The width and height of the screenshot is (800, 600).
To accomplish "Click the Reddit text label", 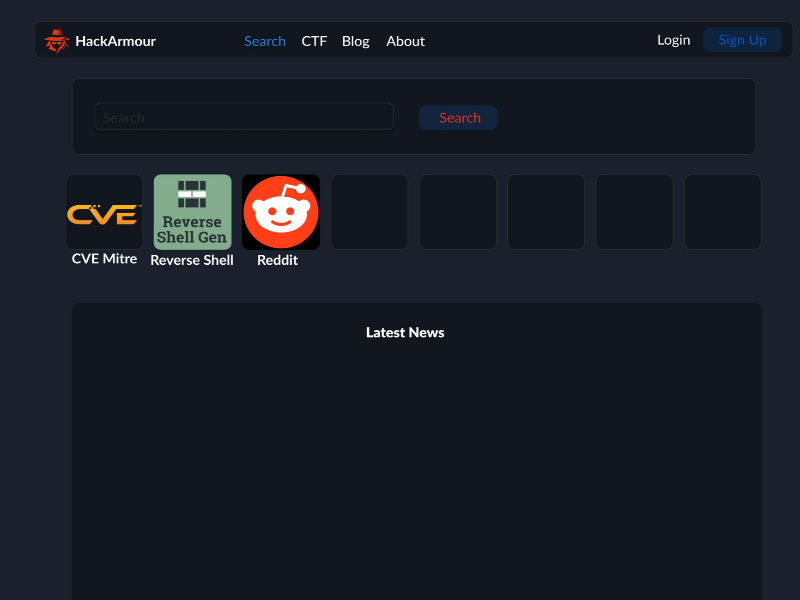I will [x=277, y=260].
